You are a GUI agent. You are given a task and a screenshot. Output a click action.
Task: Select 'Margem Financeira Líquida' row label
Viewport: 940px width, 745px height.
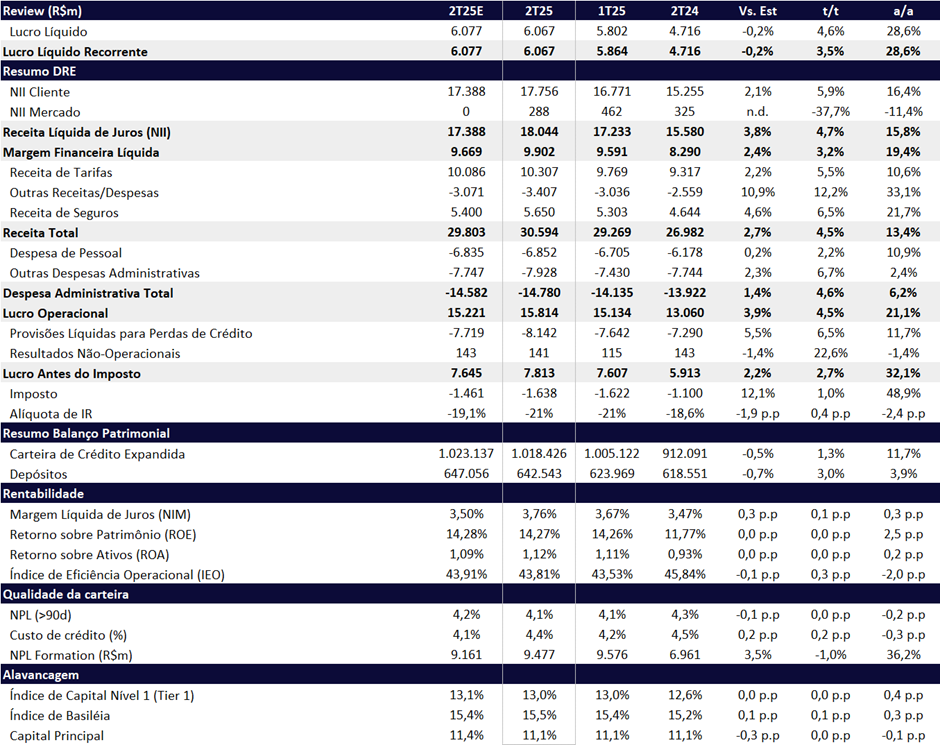[x=81, y=152]
